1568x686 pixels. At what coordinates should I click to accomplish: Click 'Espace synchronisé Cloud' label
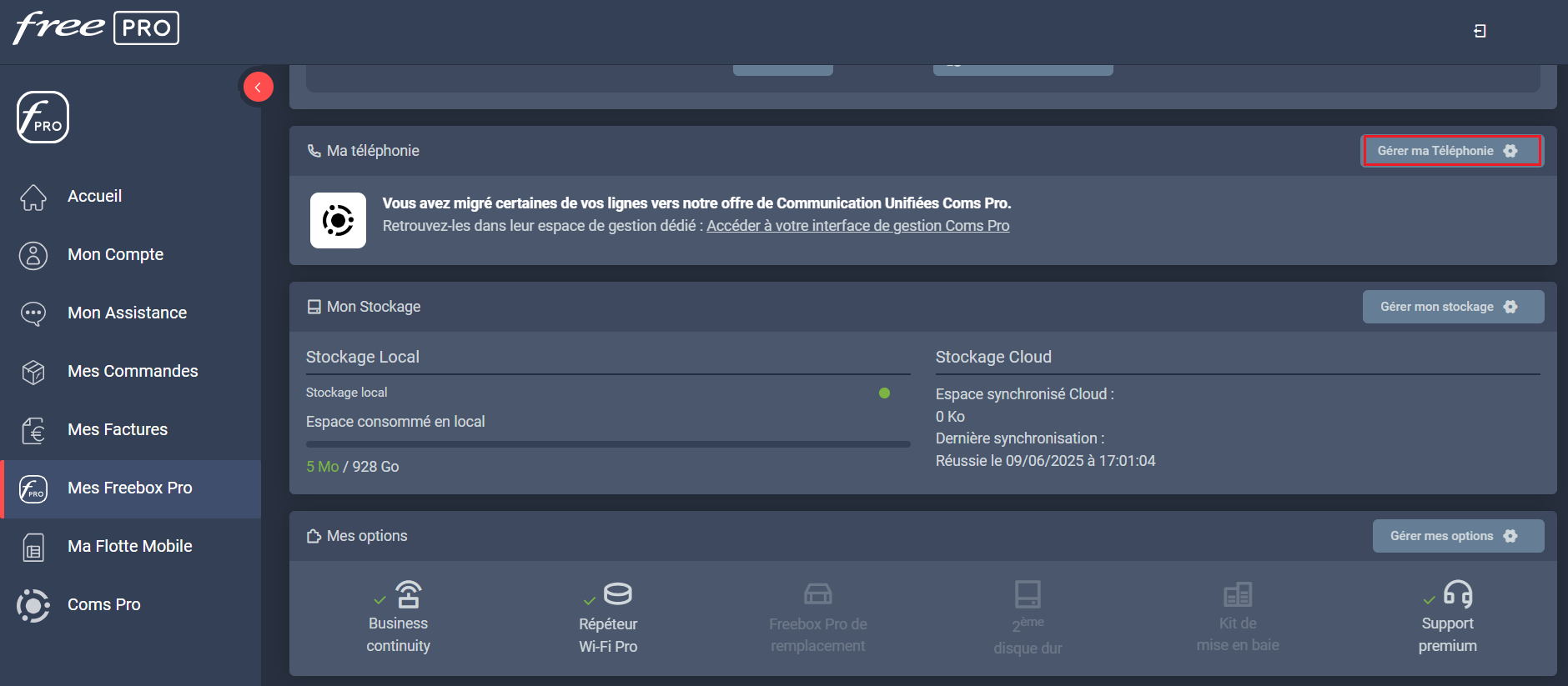[1025, 394]
